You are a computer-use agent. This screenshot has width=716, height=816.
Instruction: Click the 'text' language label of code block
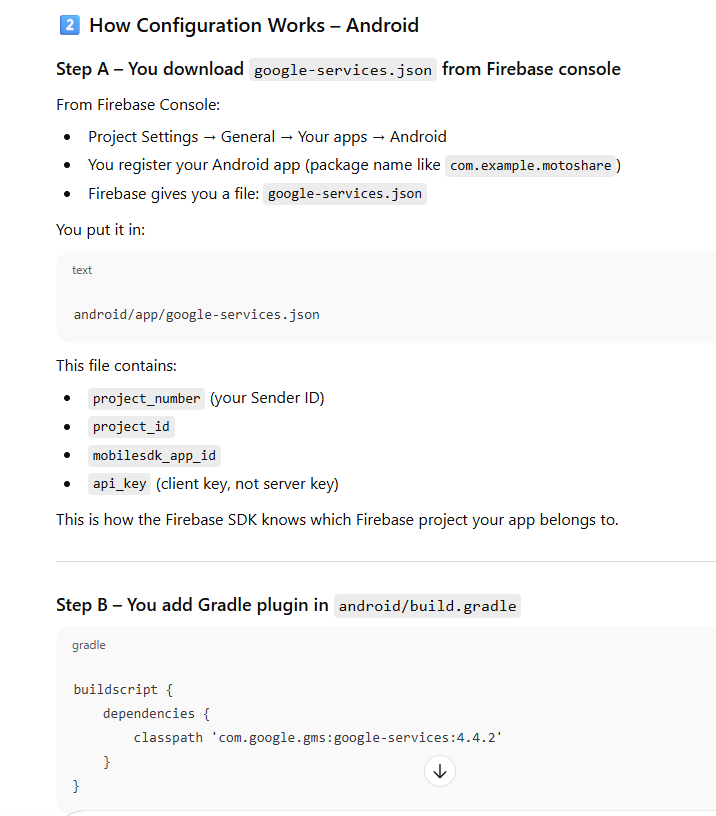coord(82,270)
